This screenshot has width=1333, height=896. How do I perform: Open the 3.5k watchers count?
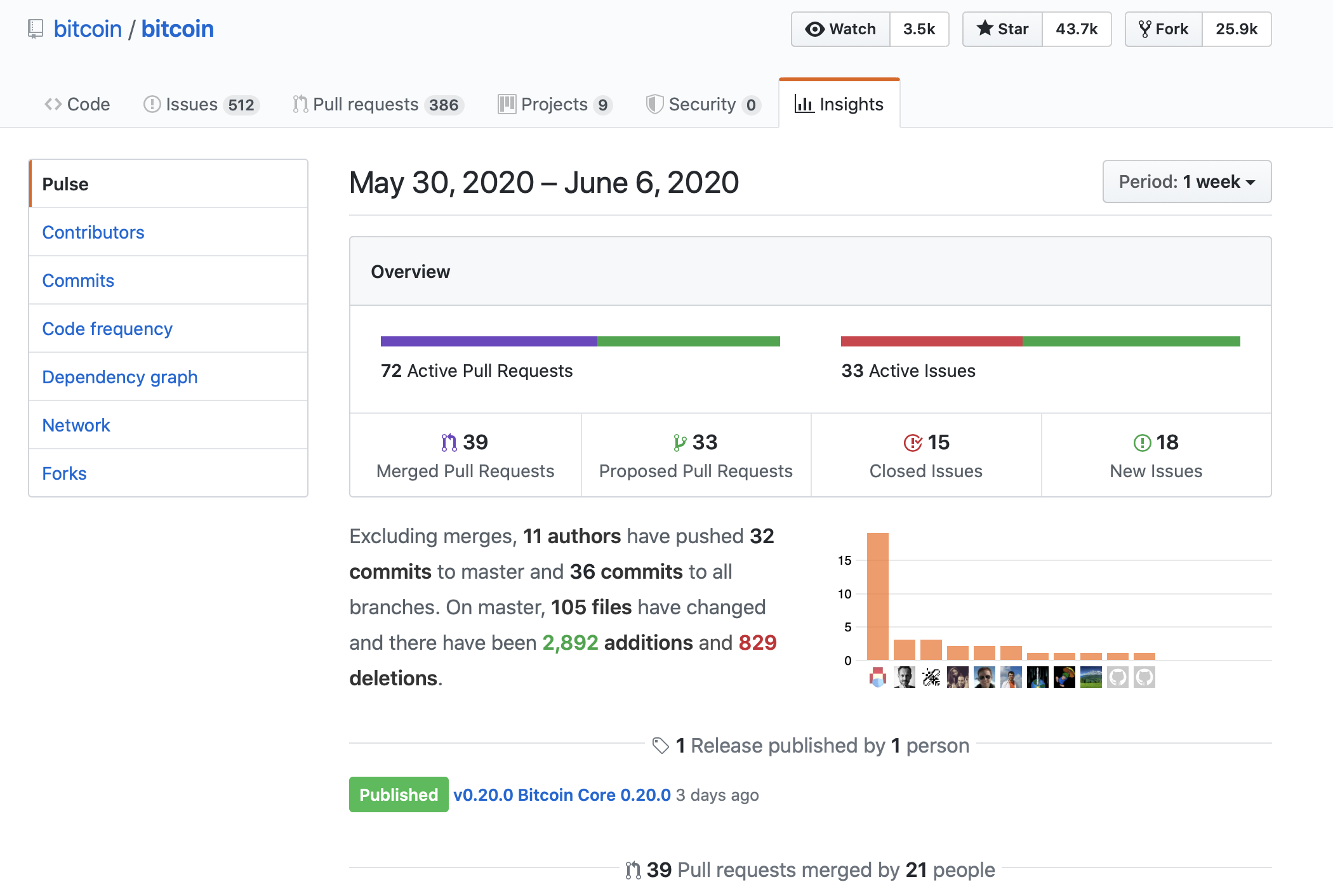919,29
